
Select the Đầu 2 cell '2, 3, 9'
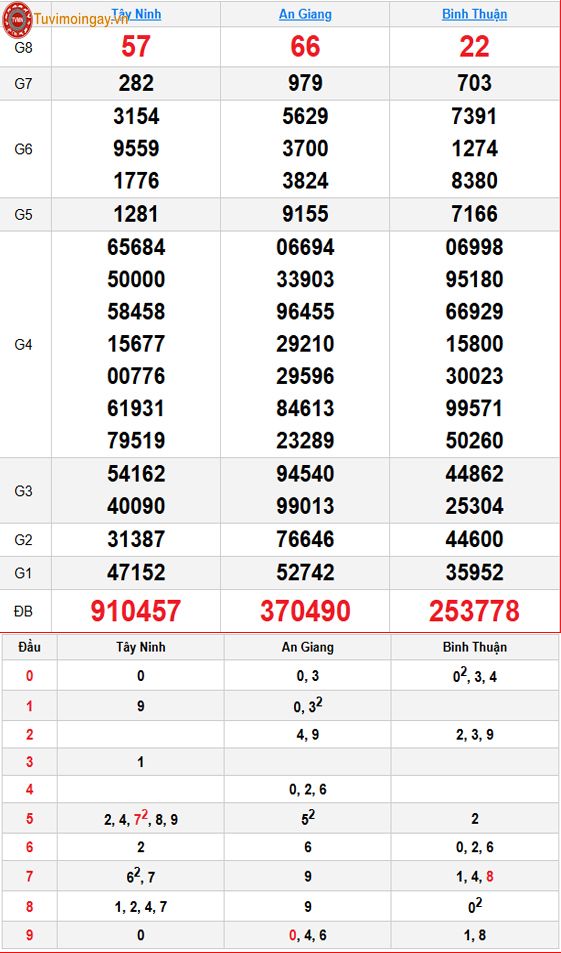tap(475, 735)
